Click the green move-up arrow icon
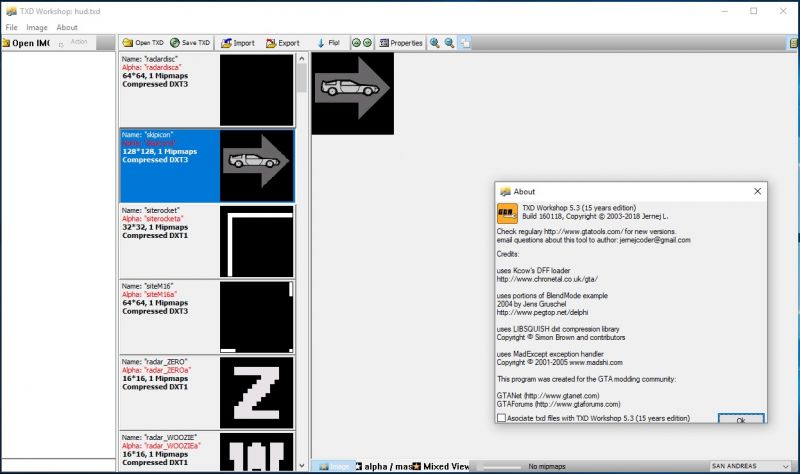 tap(356, 43)
